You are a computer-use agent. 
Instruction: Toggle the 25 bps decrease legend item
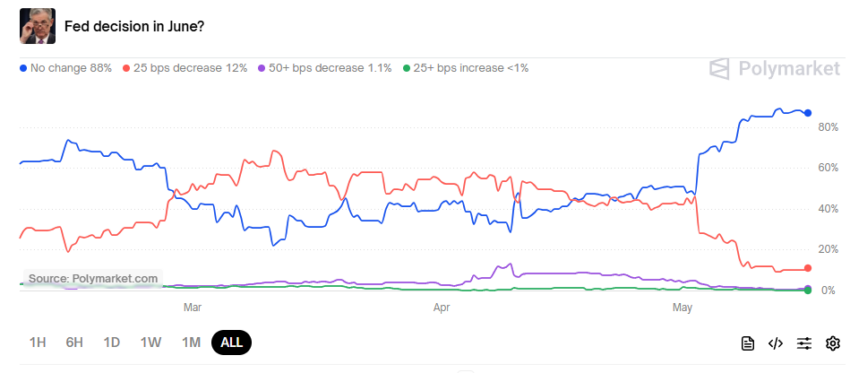click(x=185, y=68)
